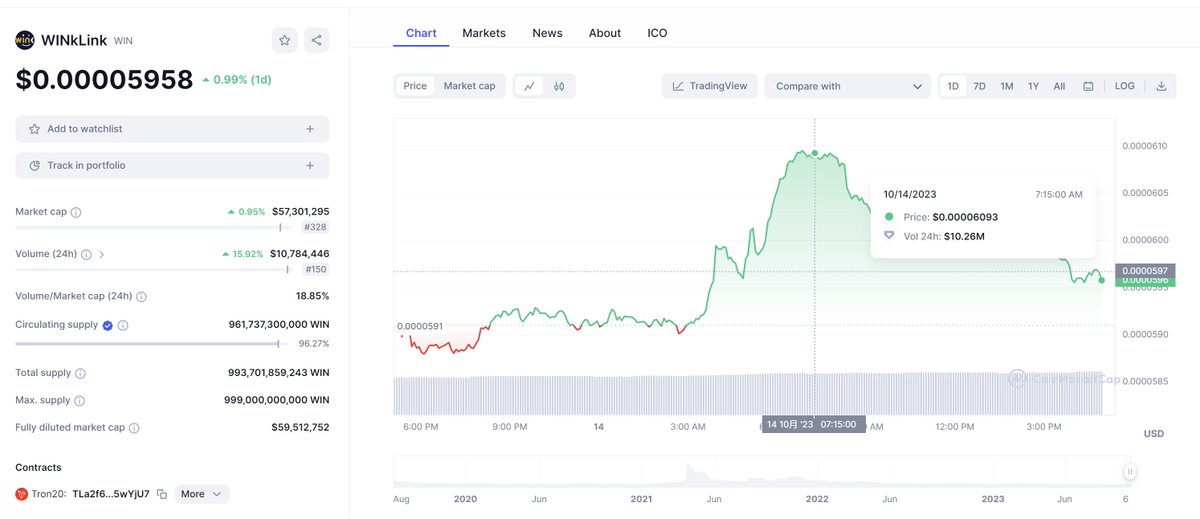Click the timeline range pause handle
Viewport: 1200px width, 519px height.
coord(1130,471)
